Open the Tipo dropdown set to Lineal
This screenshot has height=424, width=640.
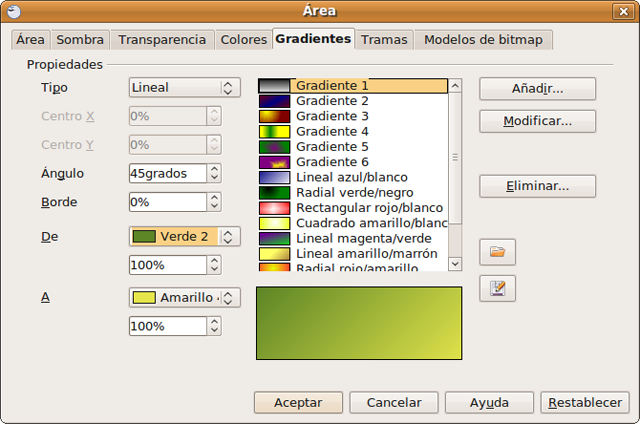click(x=185, y=88)
